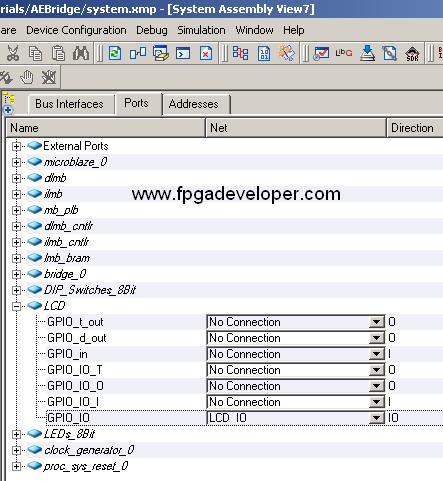
Task: Open the GPIO_in net dropdown
Action: click(376, 354)
